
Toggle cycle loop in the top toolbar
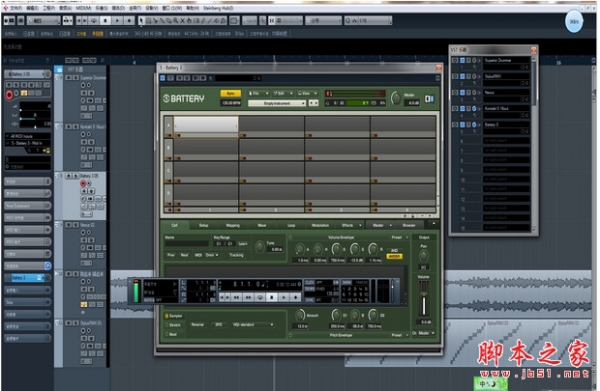[x=94, y=21]
